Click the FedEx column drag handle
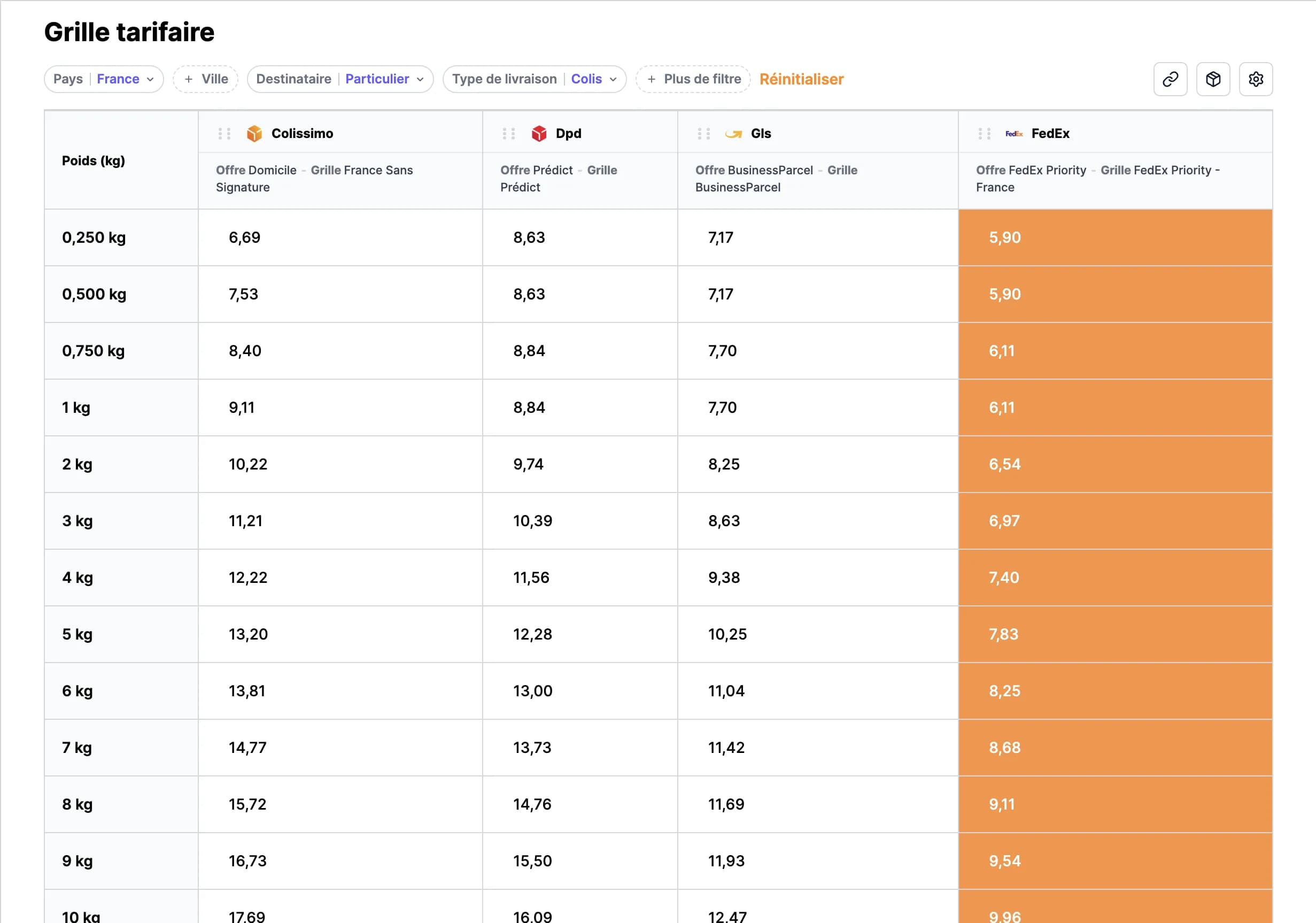Image resolution: width=1316 pixels, height=923 pixels. click(984, 134)
